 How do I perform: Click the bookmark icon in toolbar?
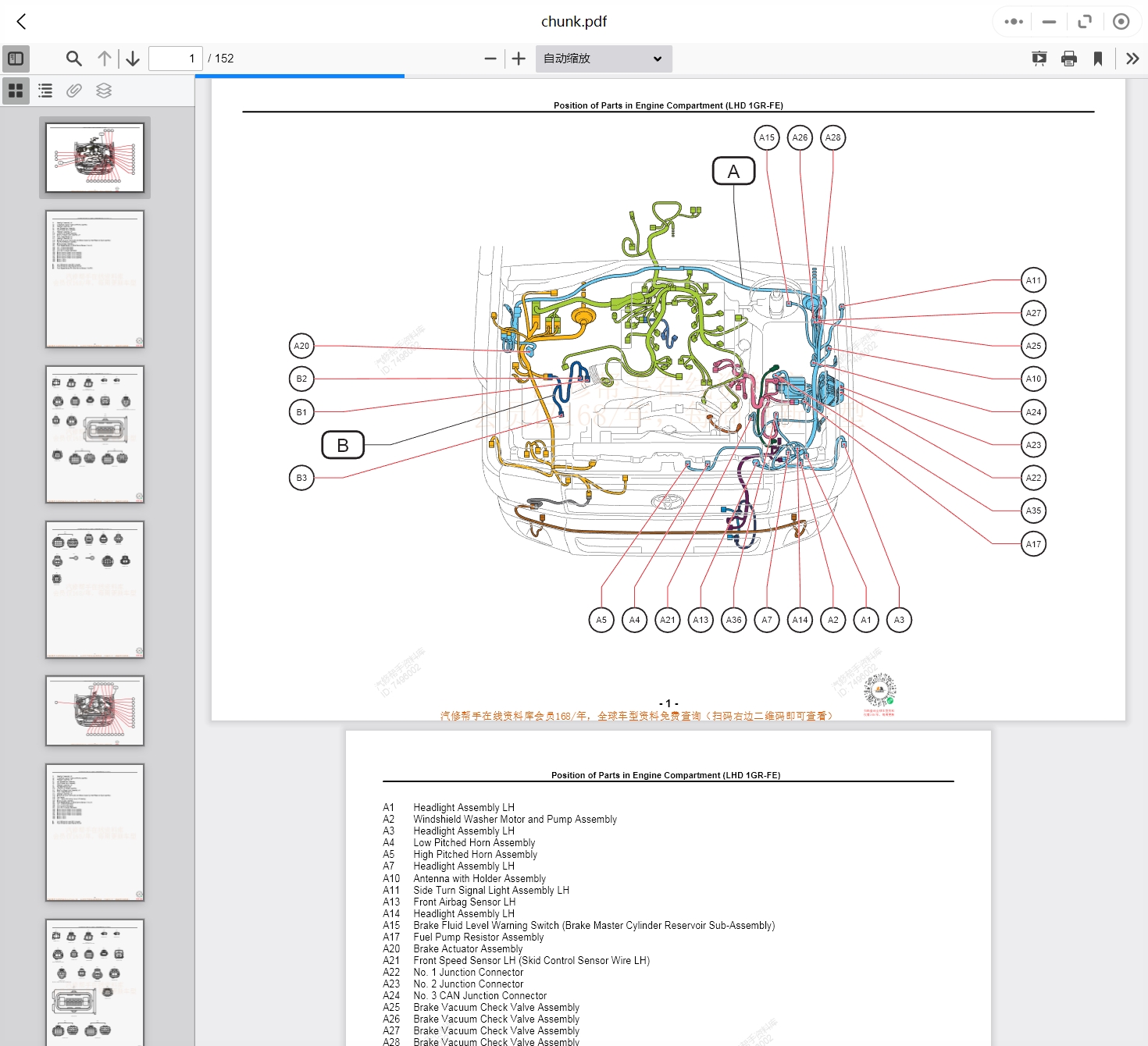[x=1098, y=59]
